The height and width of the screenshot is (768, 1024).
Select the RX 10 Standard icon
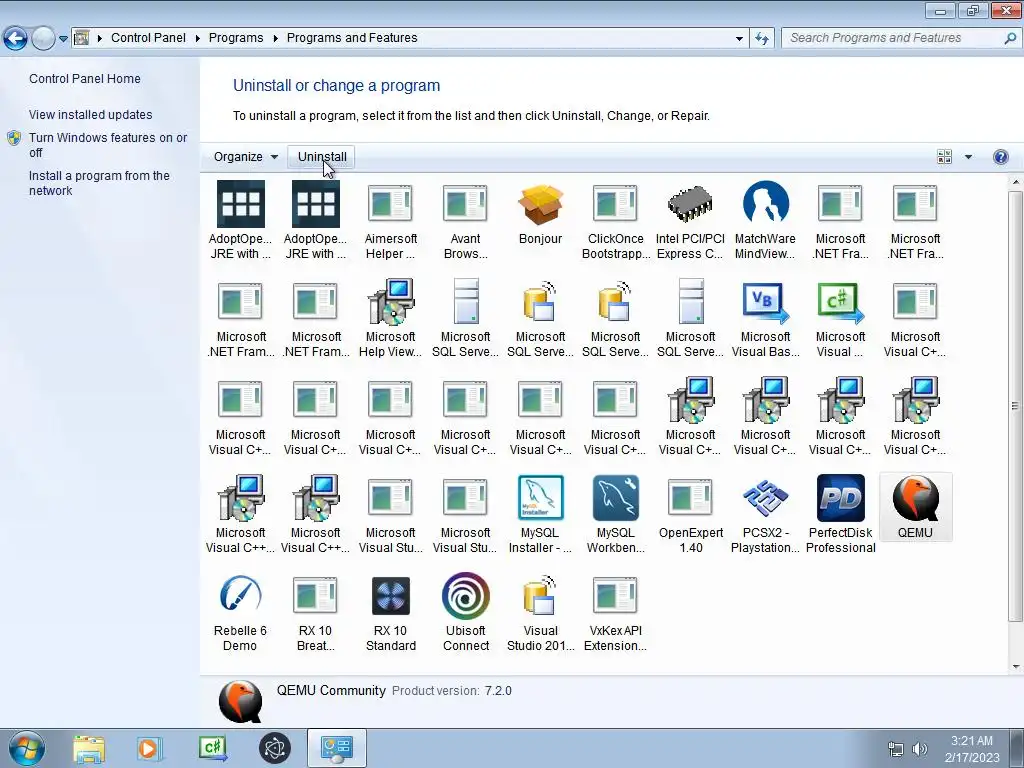coord(390,596)
